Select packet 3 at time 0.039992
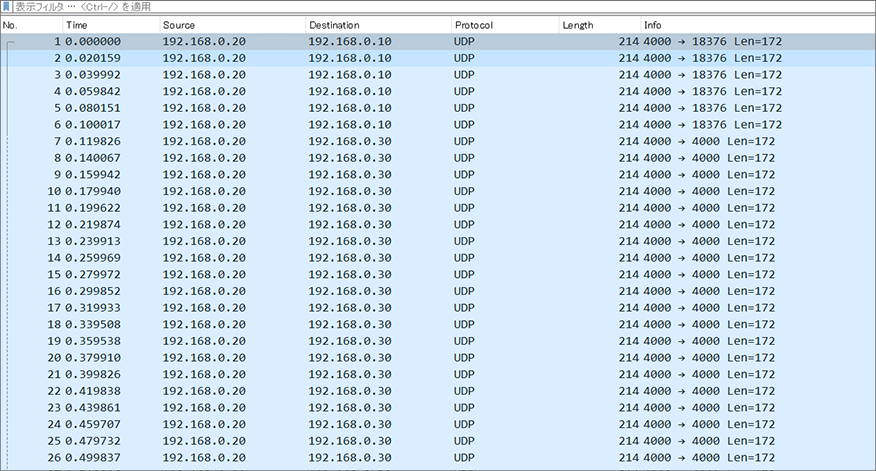 [x=438, y=75]
